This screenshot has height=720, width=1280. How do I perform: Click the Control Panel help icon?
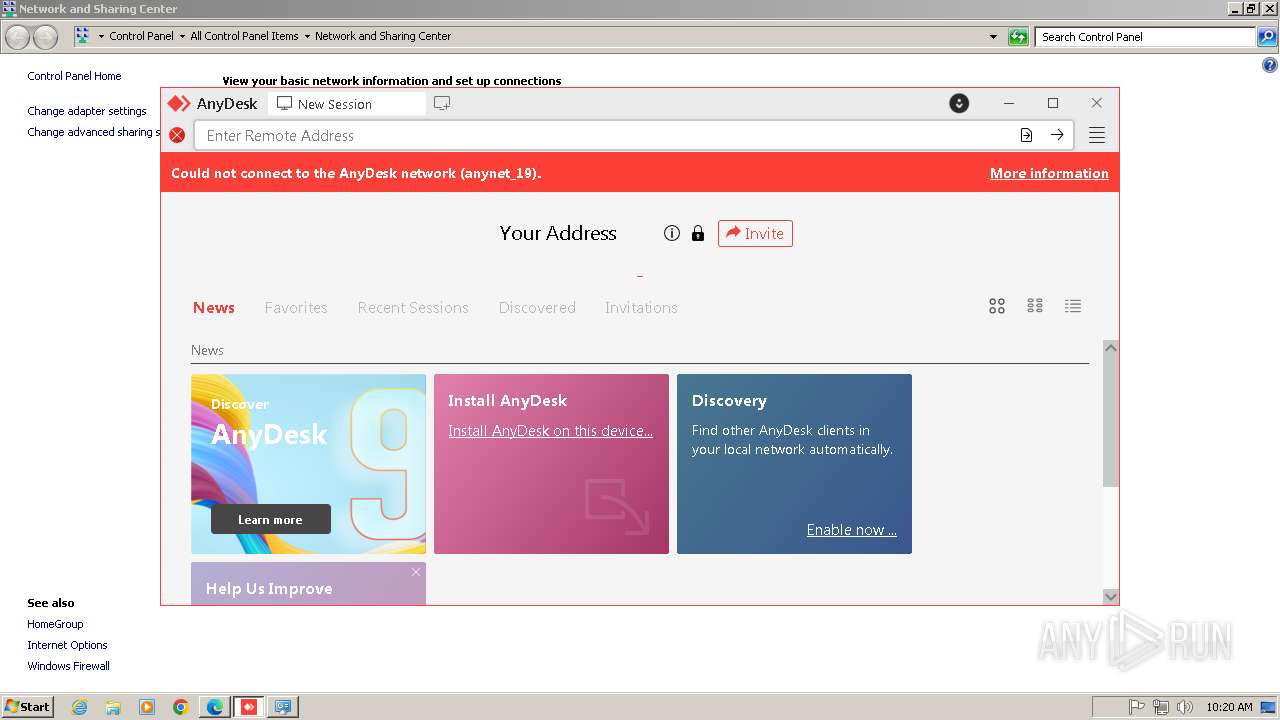[x=1270, y=66]
